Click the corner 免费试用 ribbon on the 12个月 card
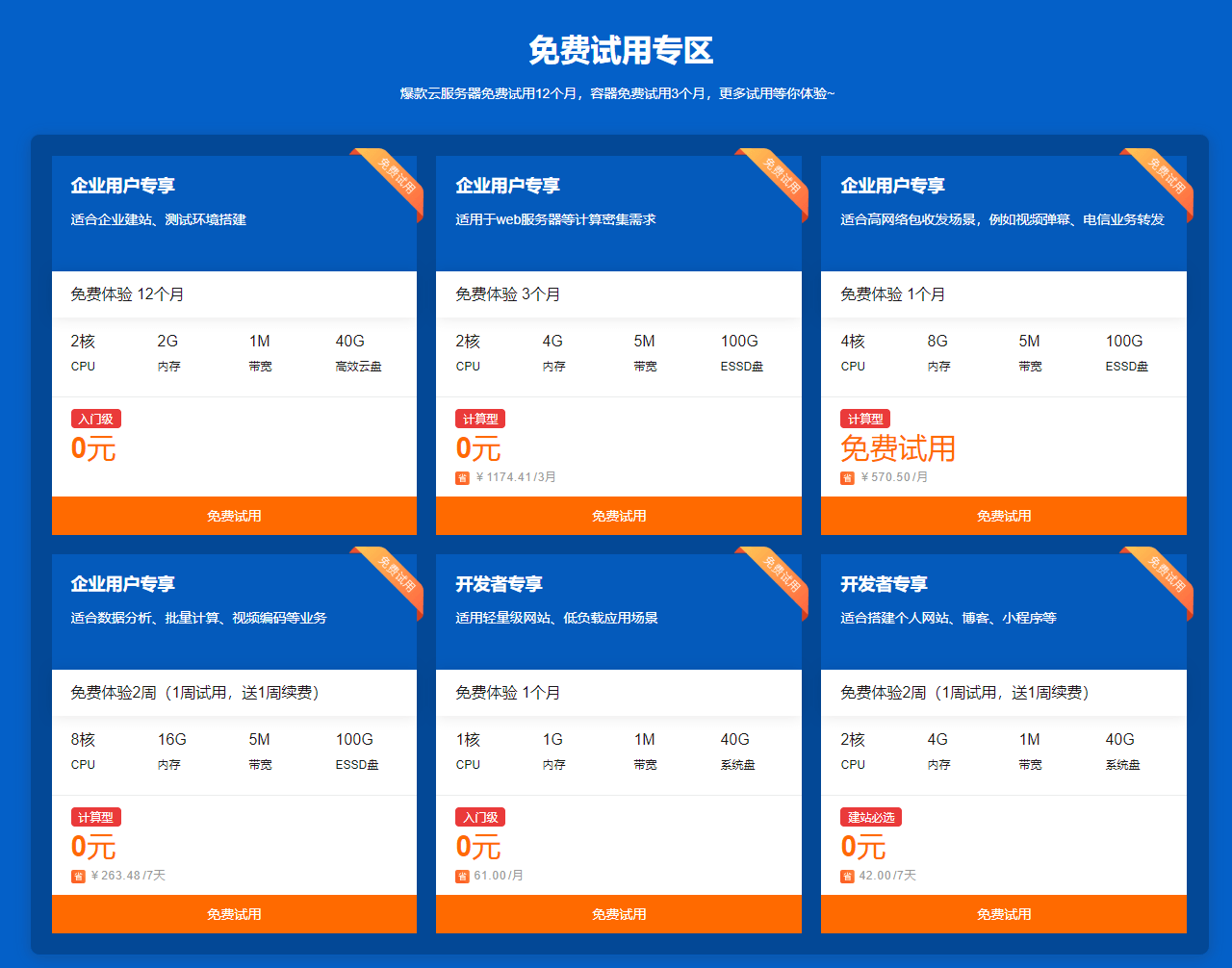Image resolution: width=1232 pixels, height=968 pixels. click(394, 177)
